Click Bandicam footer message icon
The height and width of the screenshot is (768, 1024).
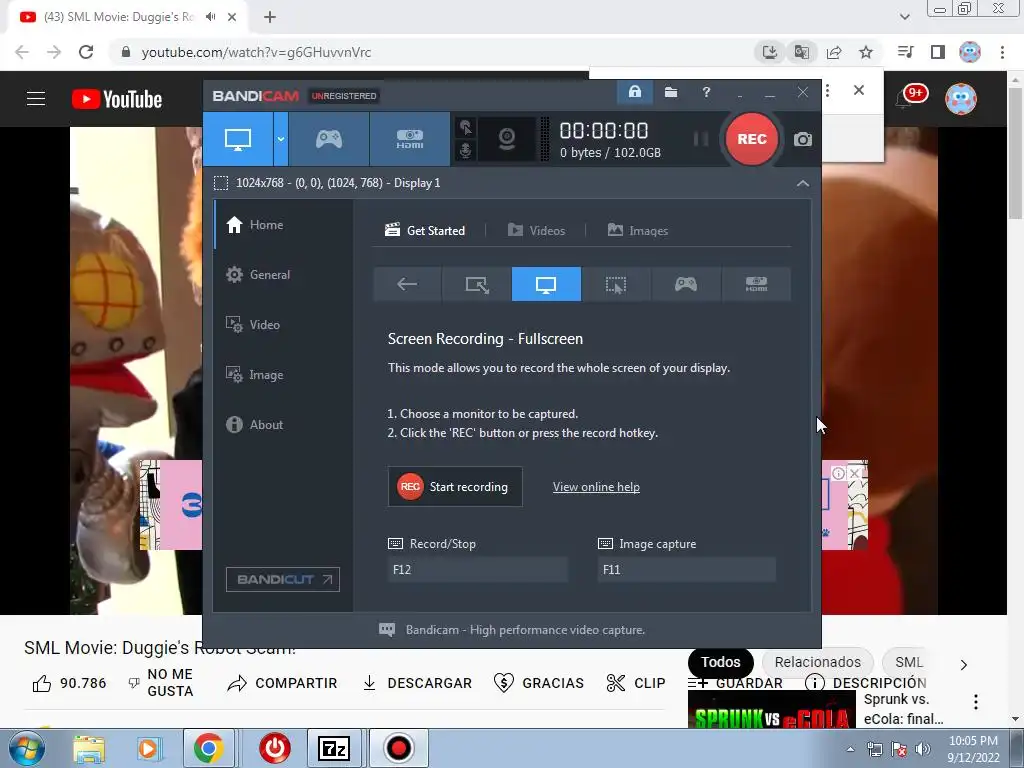coord(387,630)
